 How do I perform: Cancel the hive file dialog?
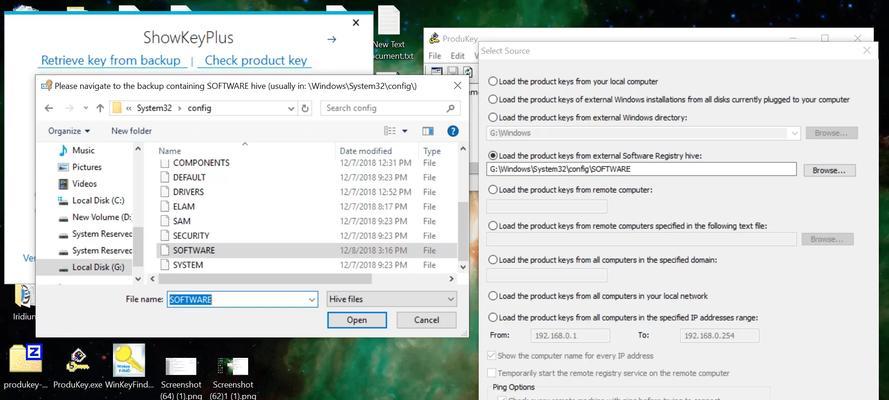click(x=426, y=320)
